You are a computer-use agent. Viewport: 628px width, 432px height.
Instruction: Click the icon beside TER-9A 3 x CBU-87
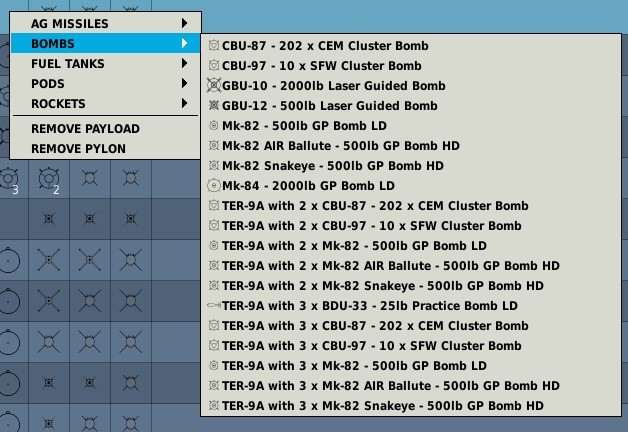[x=214, y=326]
